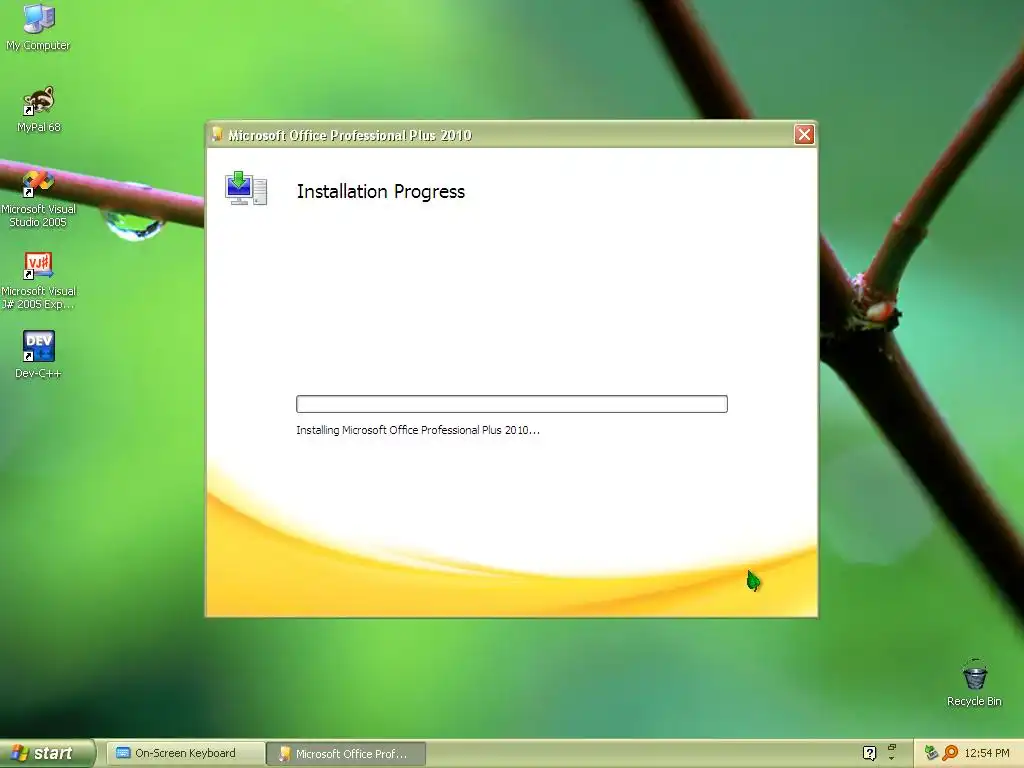Close the Office 2010 setup window
1024x768 pixels.
(804, 135)
